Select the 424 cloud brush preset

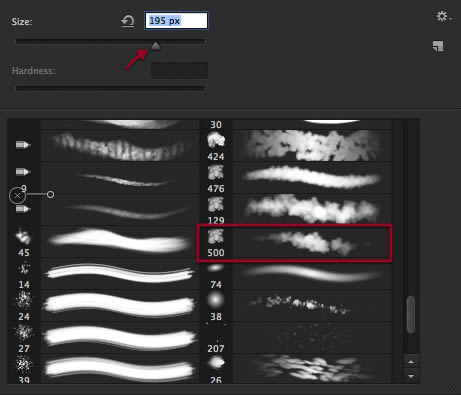295,146
